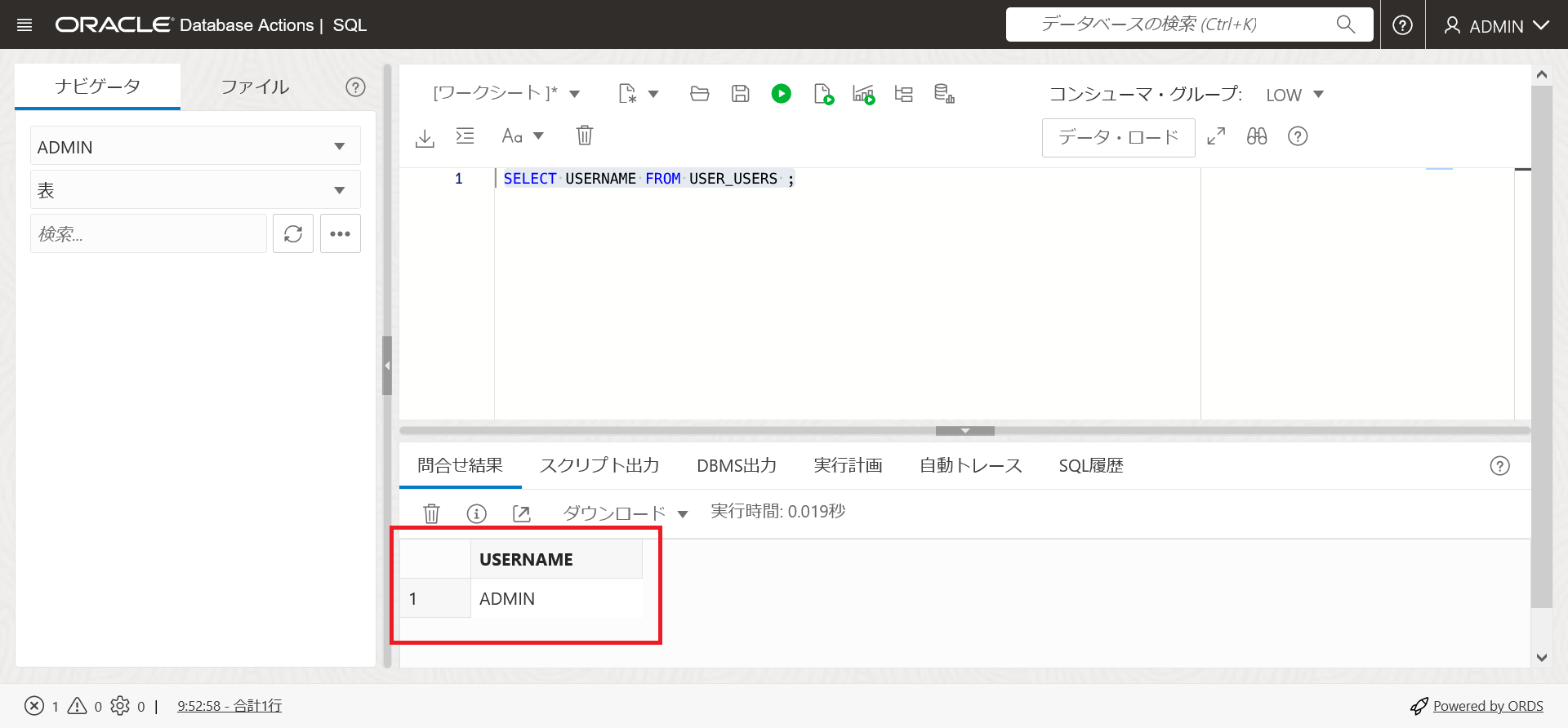Image resolution: width=1568 pixels, height=728 pixels.
Task: Open the help icon in top header
Action: [1402, 25]
